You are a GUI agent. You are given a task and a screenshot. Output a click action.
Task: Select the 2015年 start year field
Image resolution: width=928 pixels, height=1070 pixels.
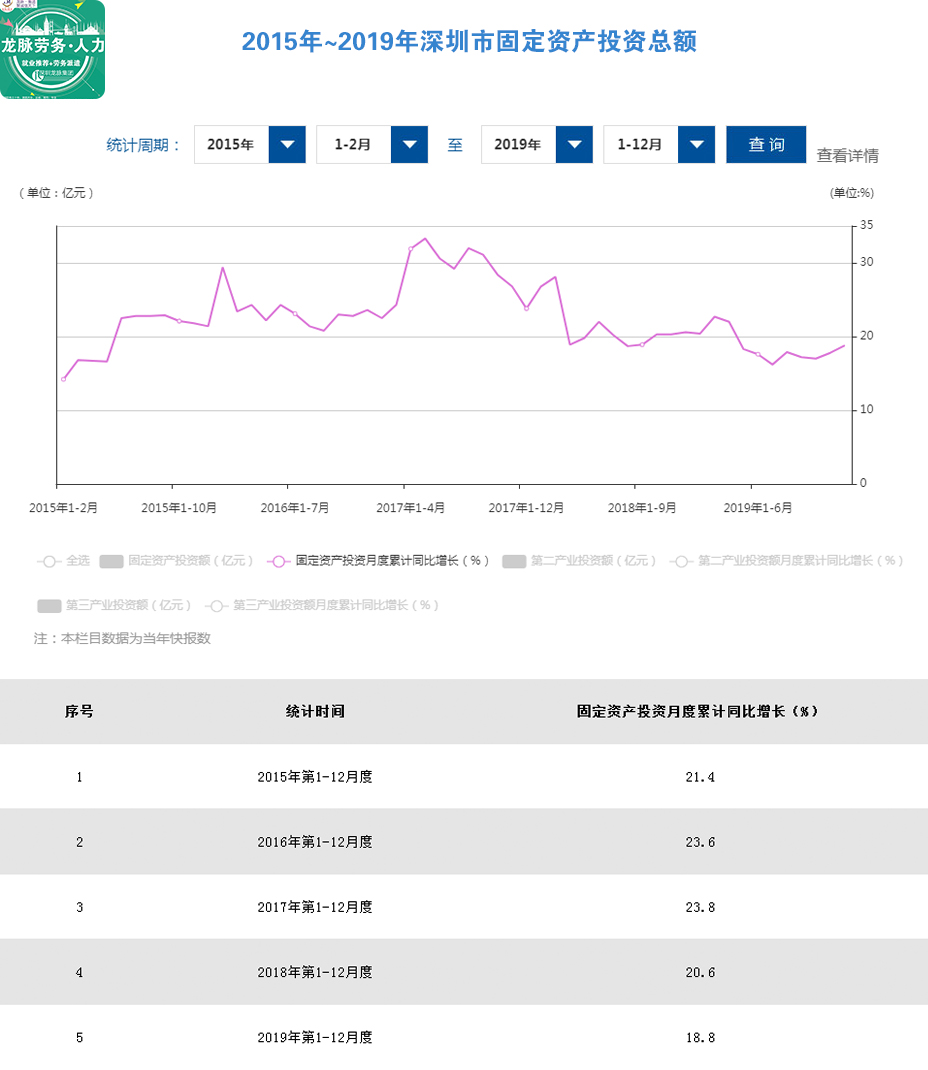click(231, 145)
